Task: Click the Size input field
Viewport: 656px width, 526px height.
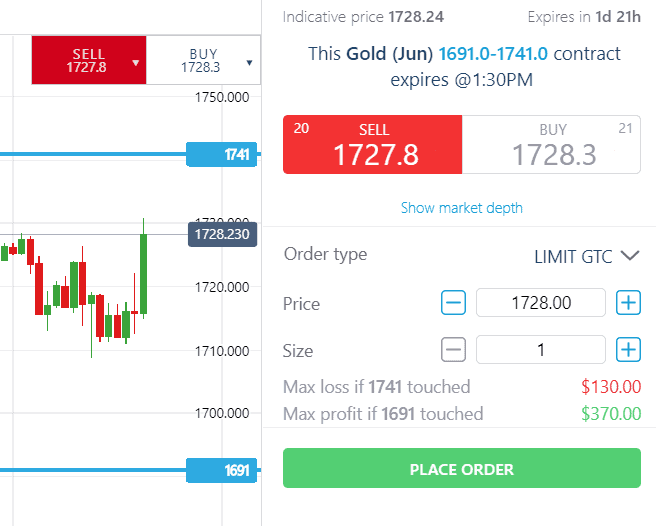Action: click(x=541, y=349)
